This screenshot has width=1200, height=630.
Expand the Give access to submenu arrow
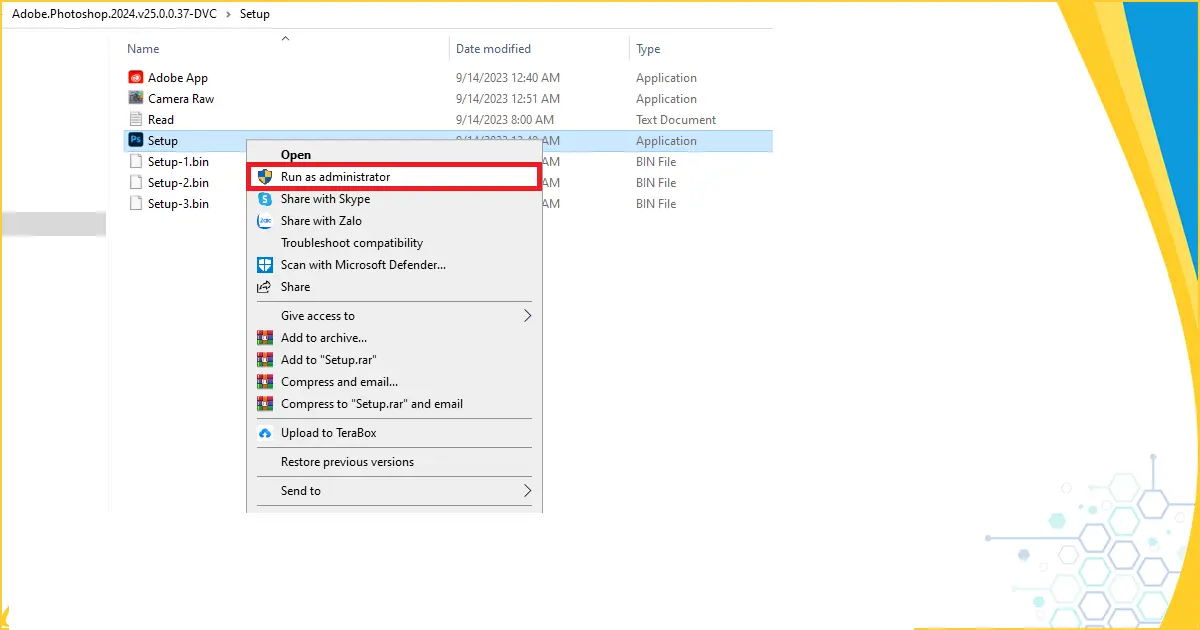(x=527, y=316)
